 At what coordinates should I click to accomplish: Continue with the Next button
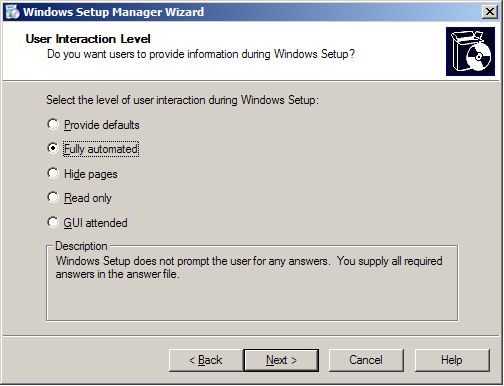click(281, 360)
